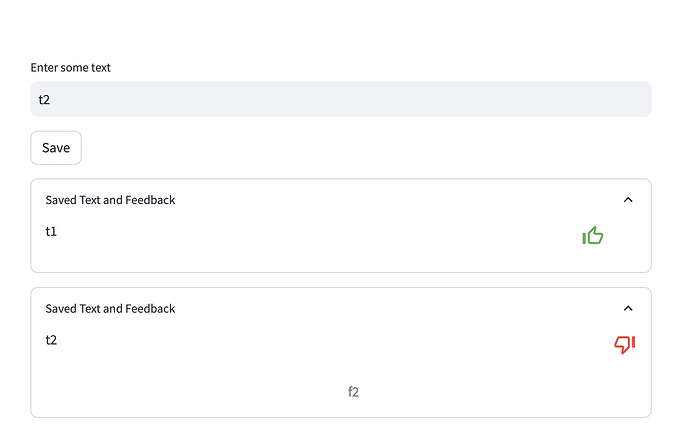Hide the t1 entry using its up arrow
This screenshot has height=438, width=690.
coord(628,200)
